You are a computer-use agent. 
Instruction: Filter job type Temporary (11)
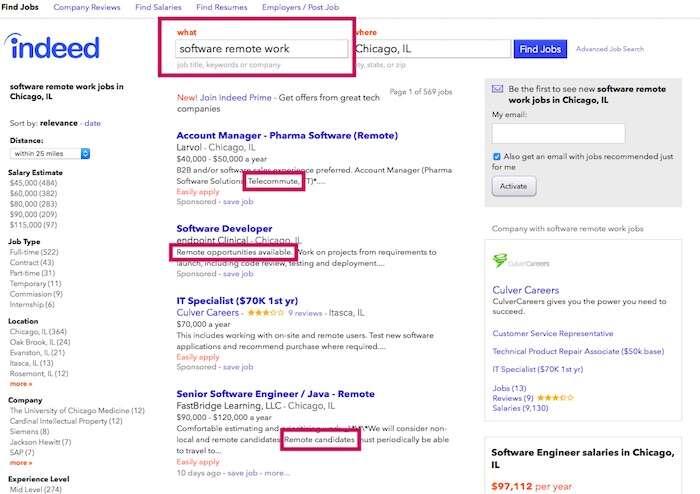[x=35, y=283]
